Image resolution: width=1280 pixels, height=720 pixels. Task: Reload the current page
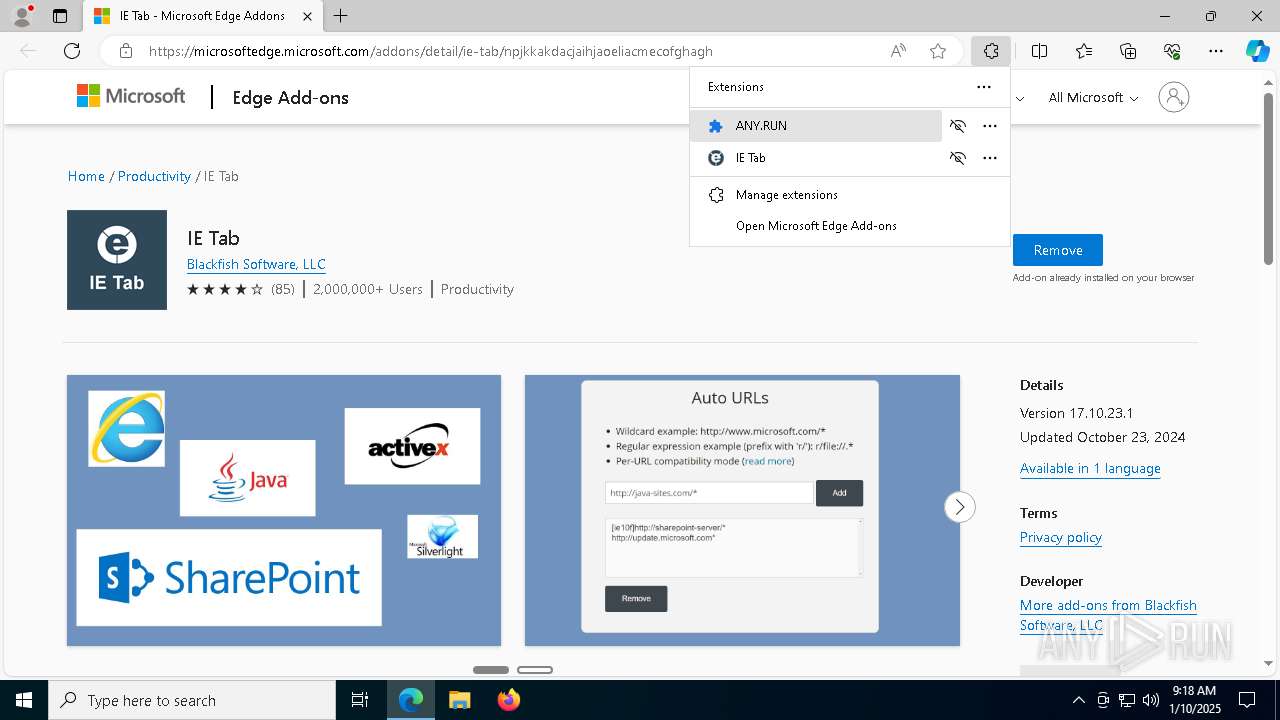coord(72,51)
